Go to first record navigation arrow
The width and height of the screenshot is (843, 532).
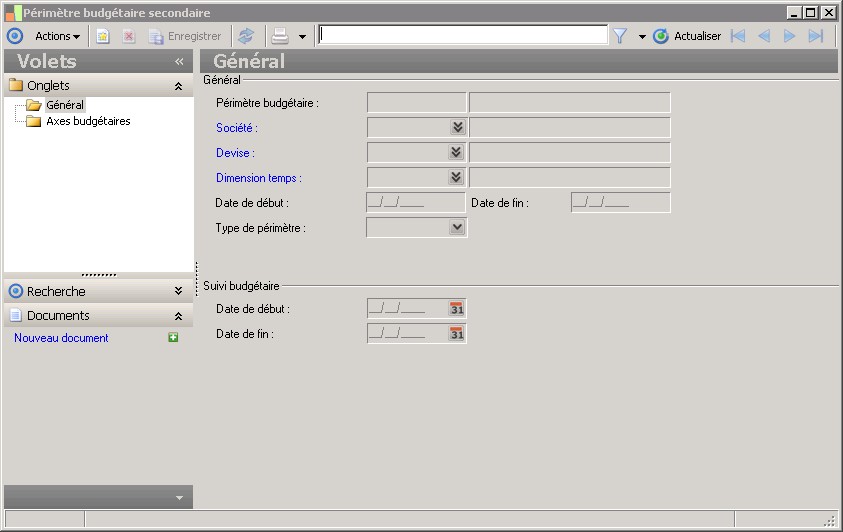(x=738, y=36)
